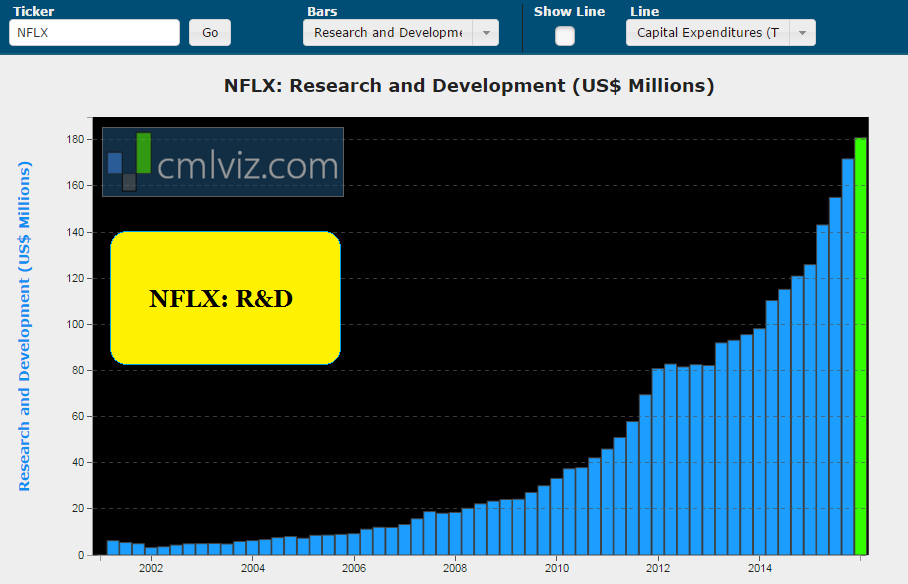Click the yellow NFLX: R&D label box
Image resolution: width=908 pixels, height=584 pixels.
225,298
